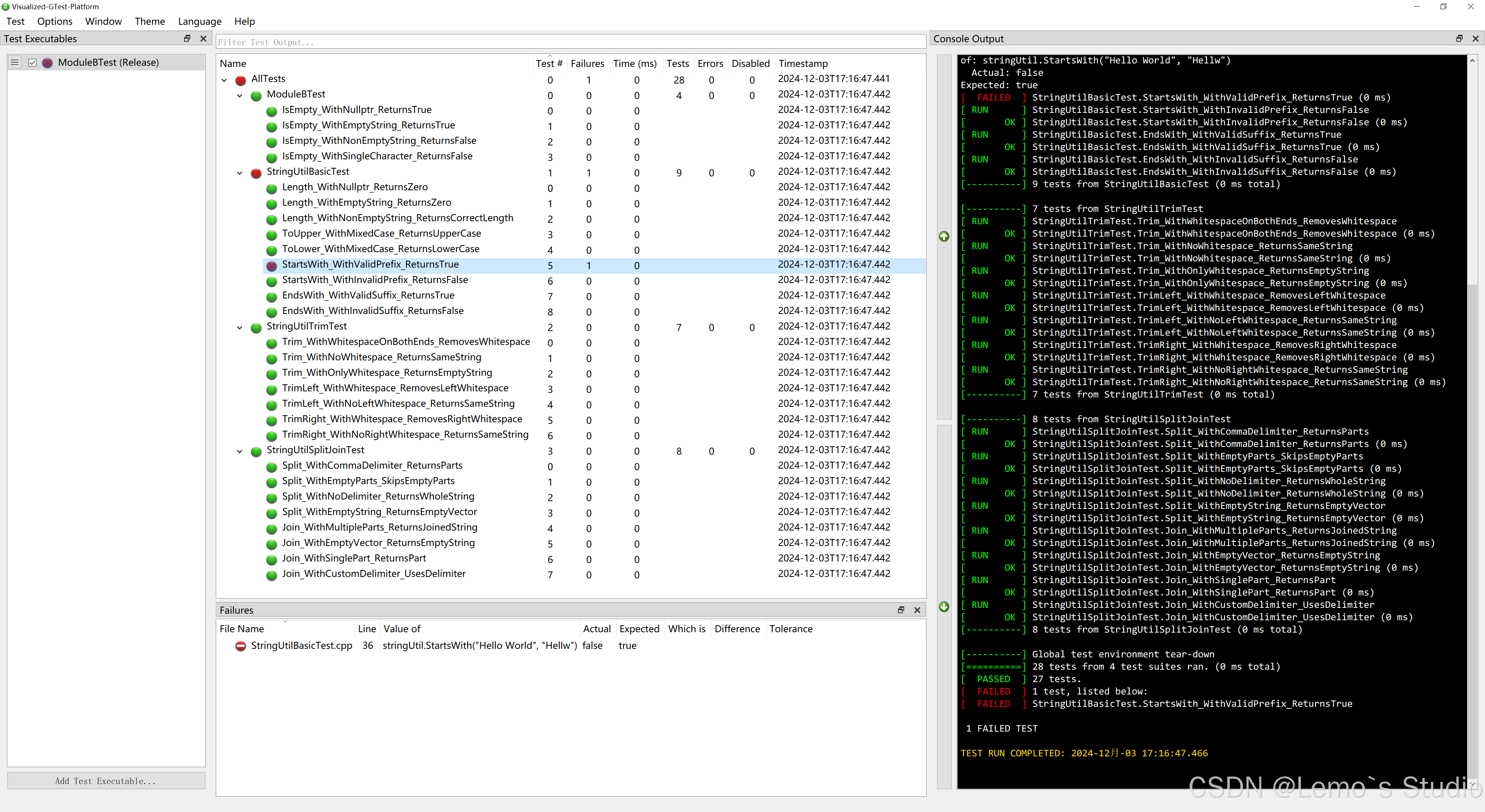The width and height of the screenshot is (1485, 812).
Task: Click the green down-arrow in console output
Action: (x=944, y=606)
